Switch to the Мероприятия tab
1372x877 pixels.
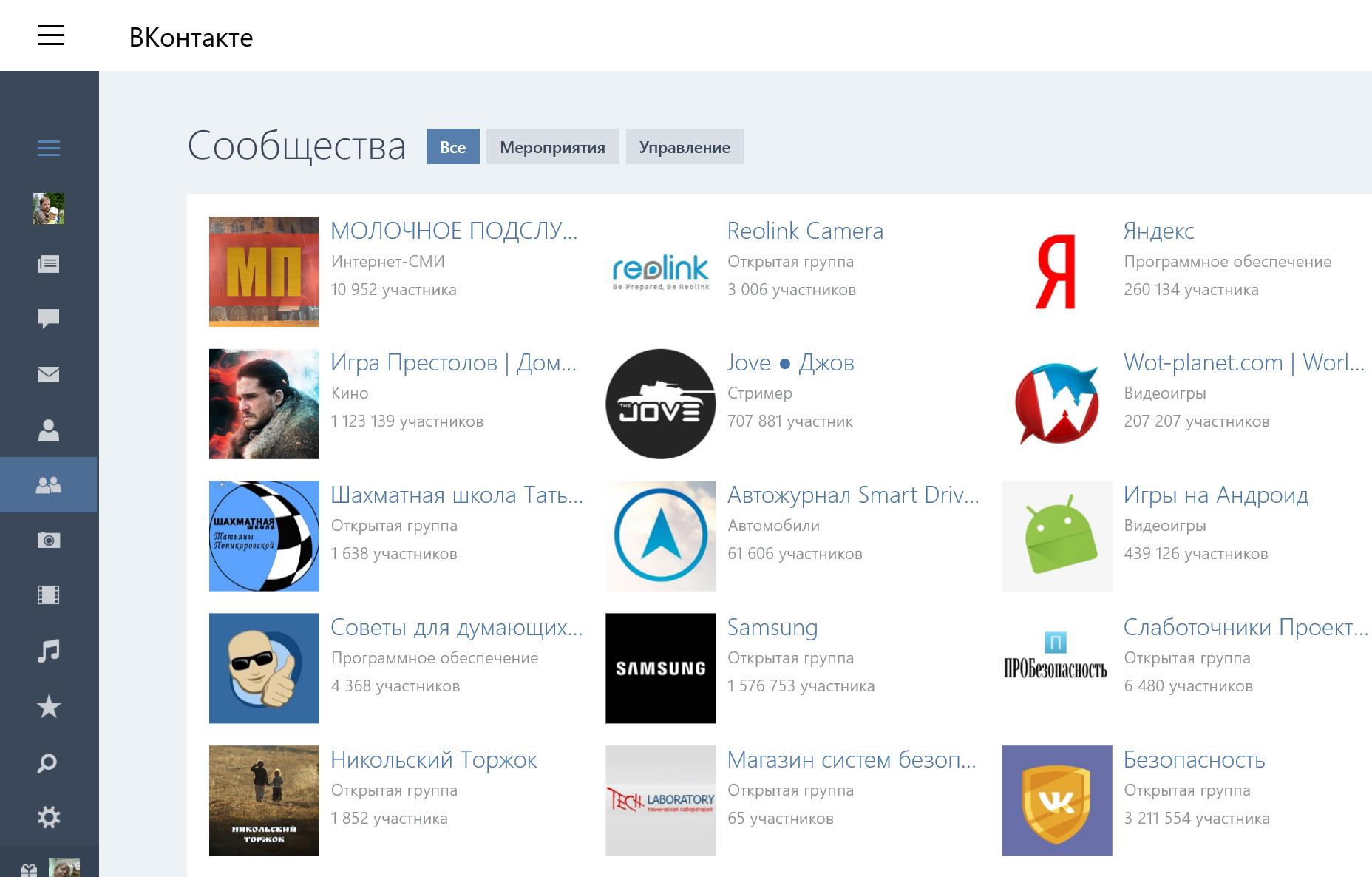pyautogui.click(x=552, y=146)
